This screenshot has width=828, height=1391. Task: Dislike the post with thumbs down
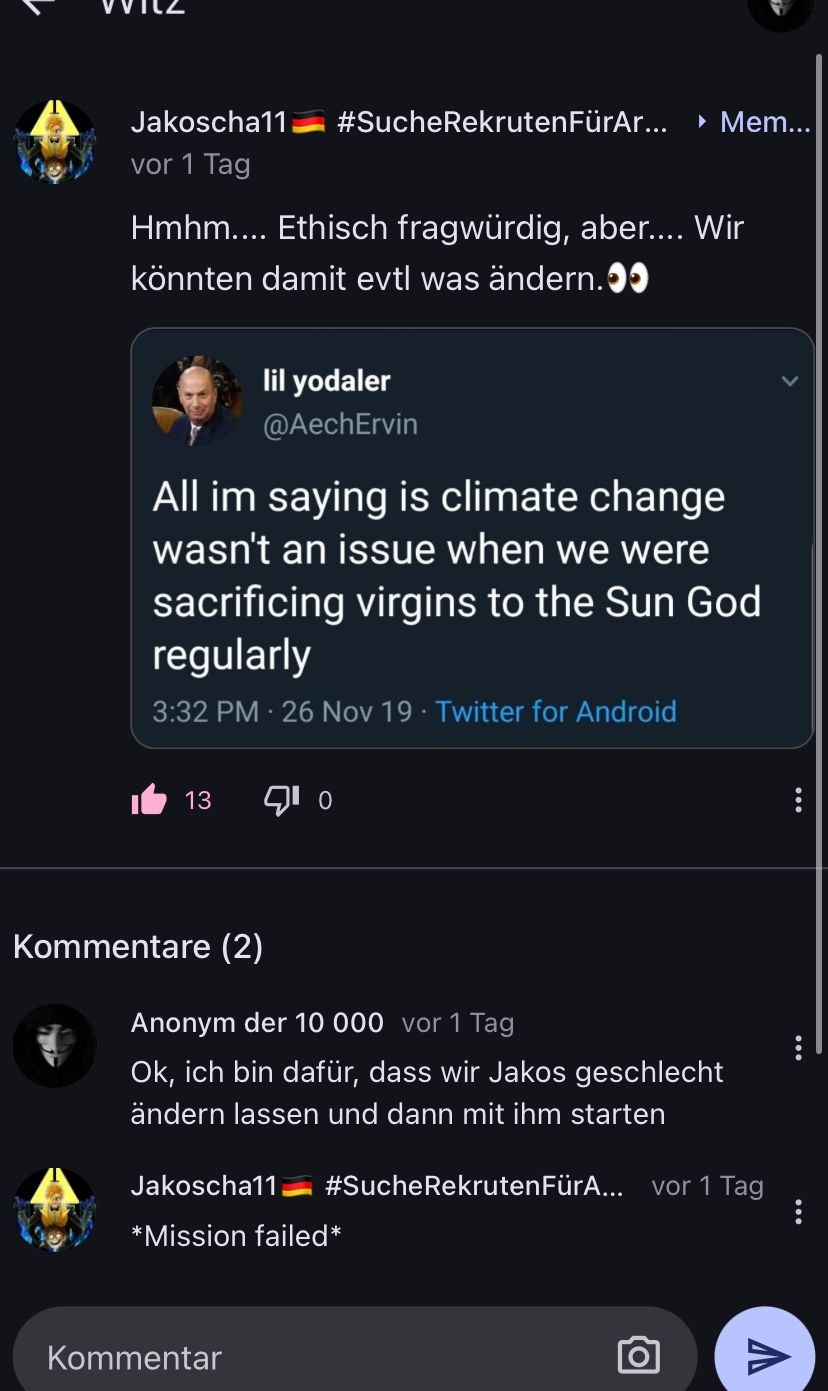tap(281, 800)
